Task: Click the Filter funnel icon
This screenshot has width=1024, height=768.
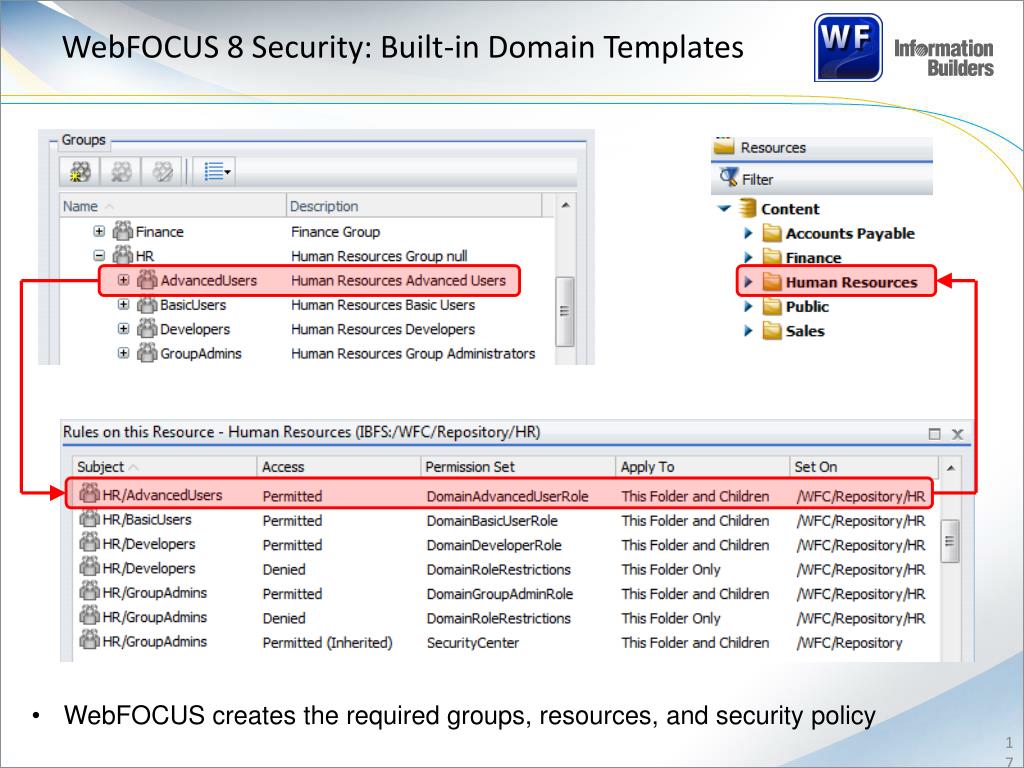Action: (729, 178)
